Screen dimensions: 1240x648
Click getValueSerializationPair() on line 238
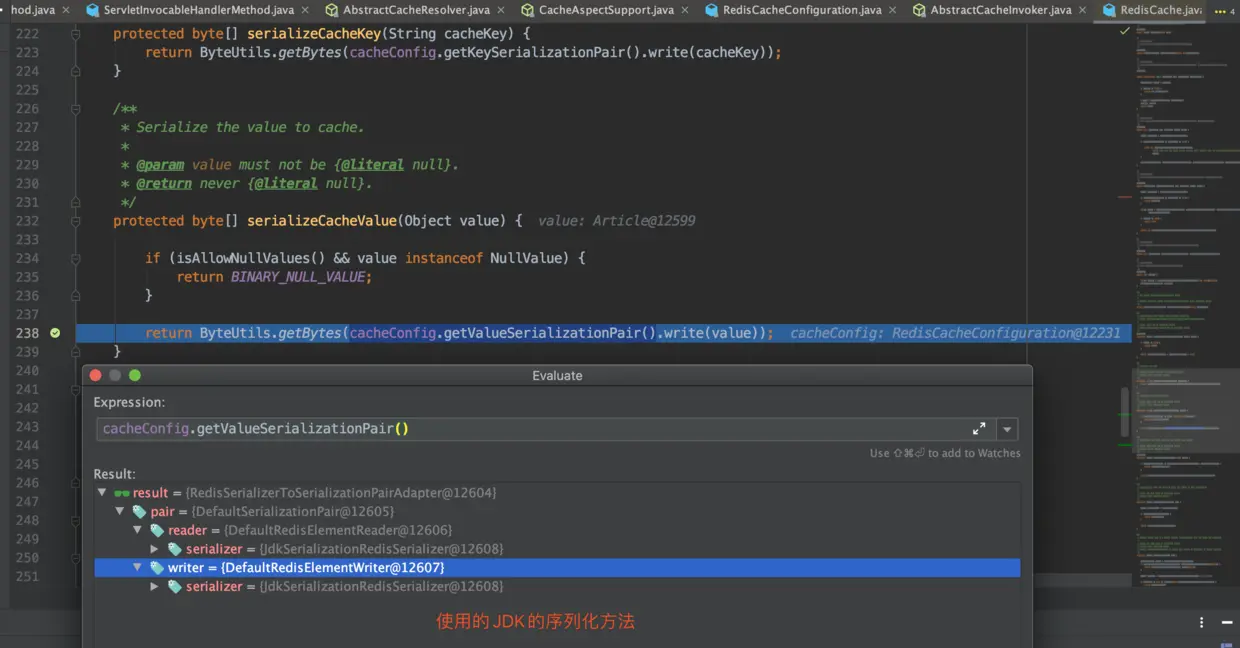point(548,333)
